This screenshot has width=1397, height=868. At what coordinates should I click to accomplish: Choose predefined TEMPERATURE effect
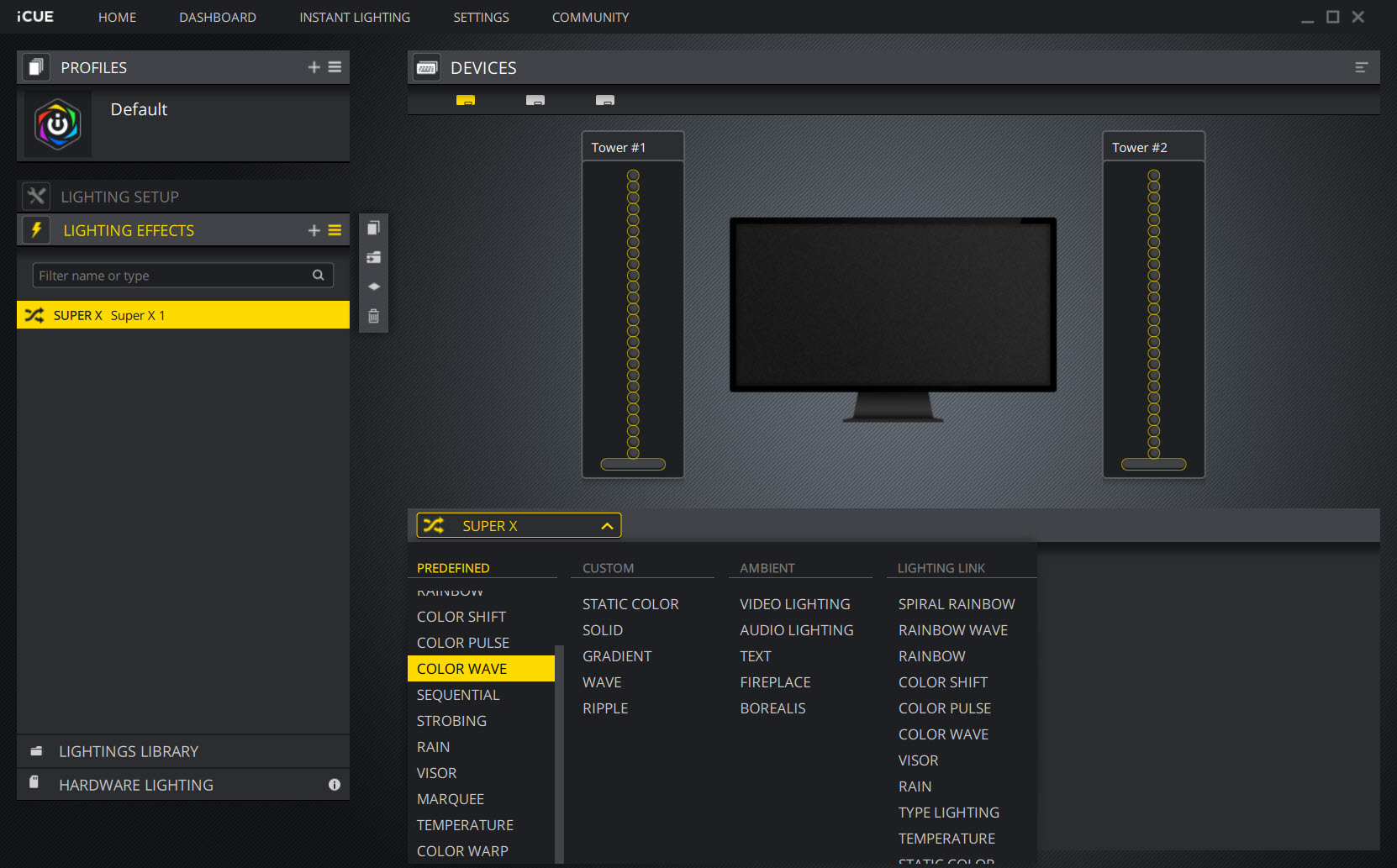465,825
